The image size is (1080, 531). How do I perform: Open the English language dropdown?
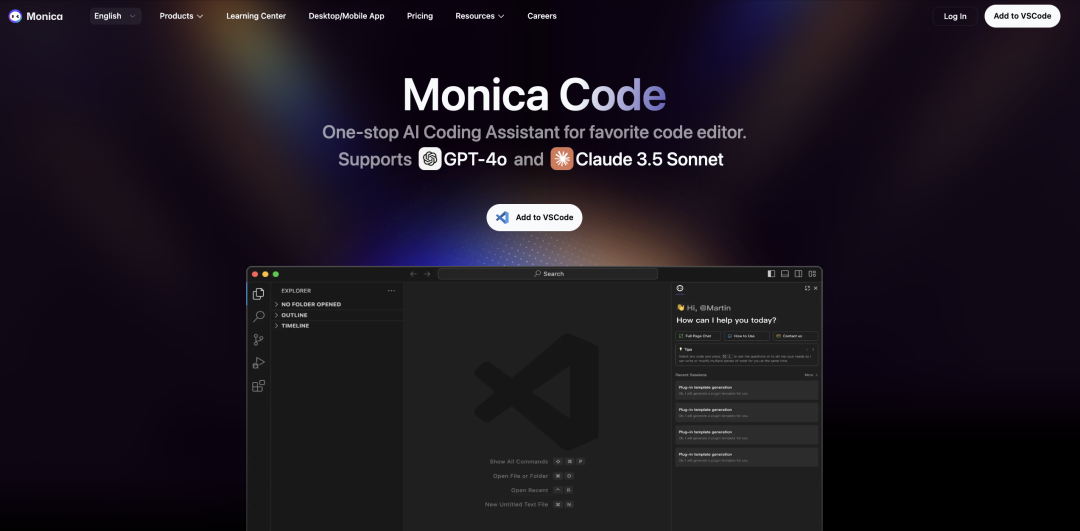click(x=116, y=16)
